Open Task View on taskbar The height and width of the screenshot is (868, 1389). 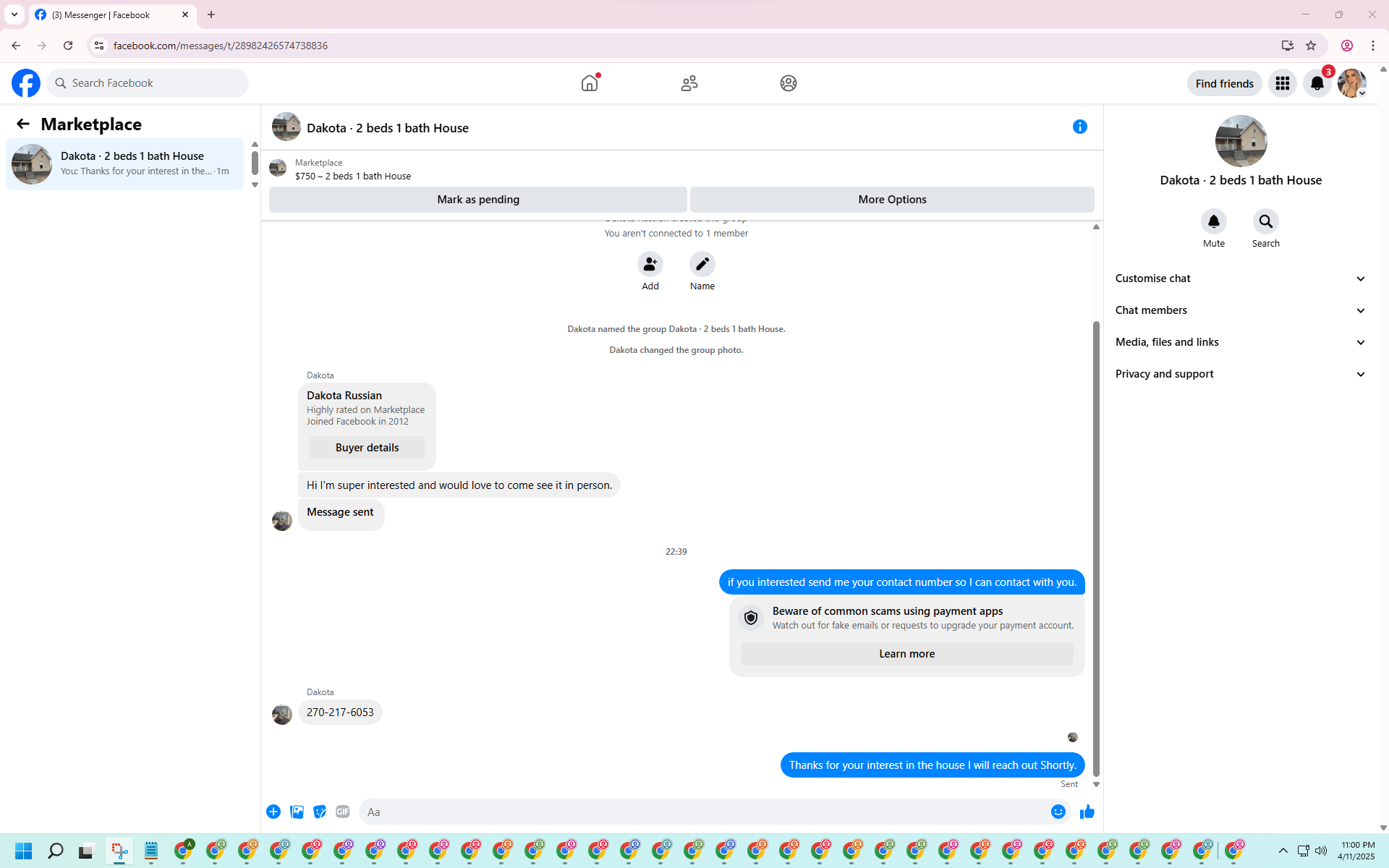coord(87,851)
